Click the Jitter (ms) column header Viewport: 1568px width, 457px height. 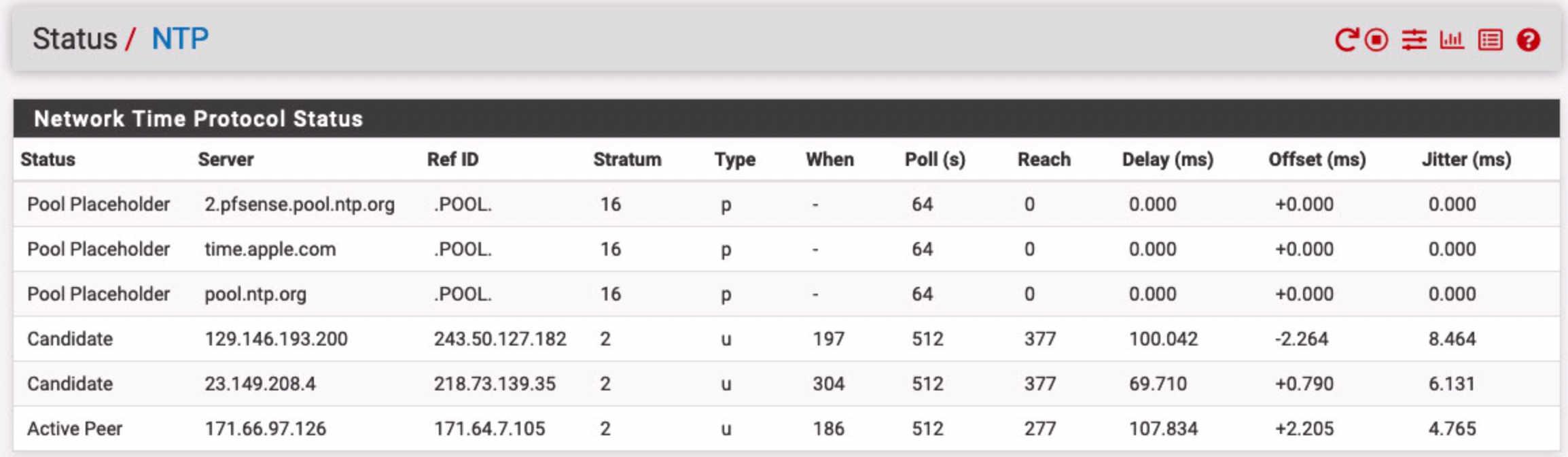tap(1467, 159)
